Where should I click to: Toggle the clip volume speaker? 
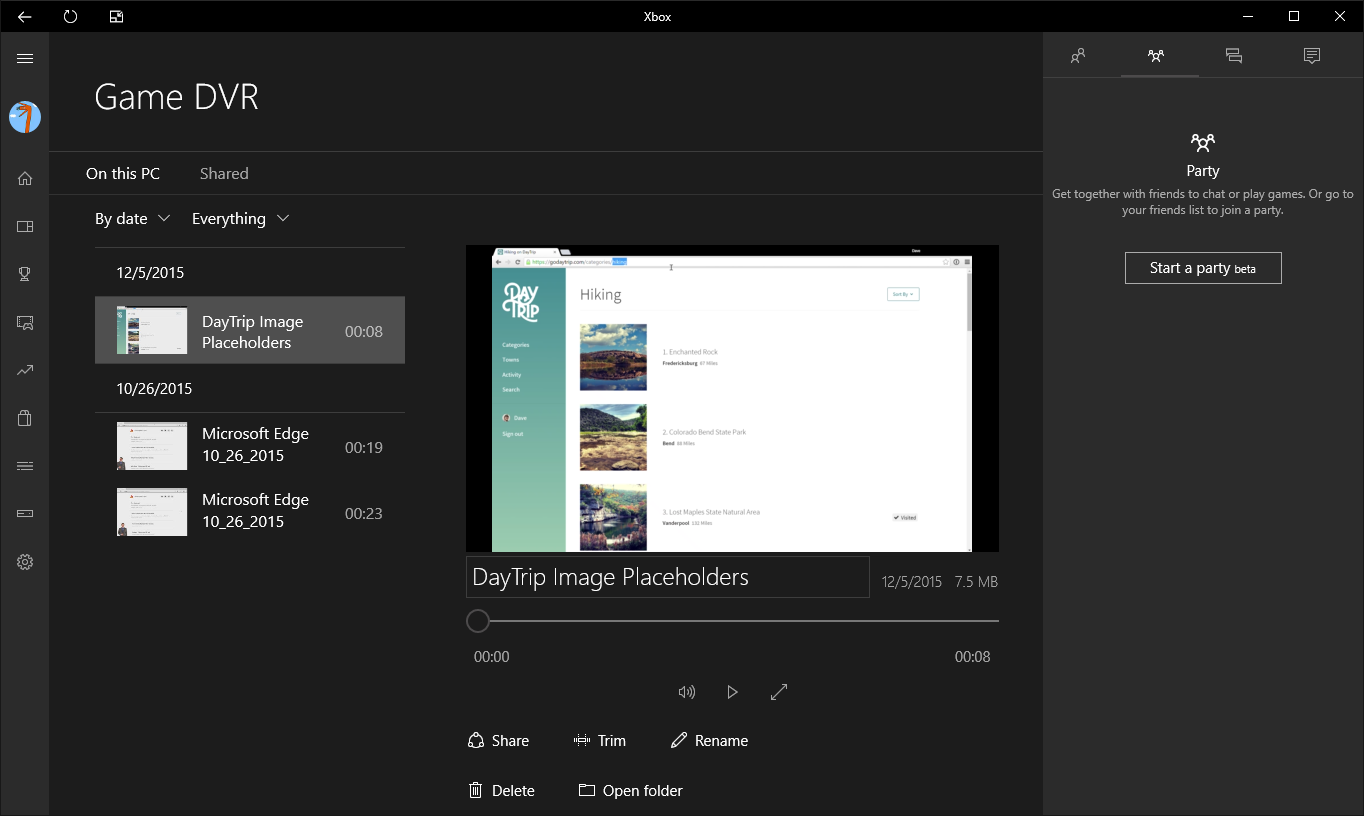686,692
